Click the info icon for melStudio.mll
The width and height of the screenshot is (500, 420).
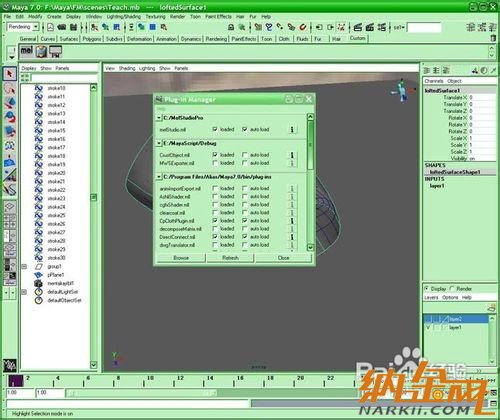292,129
